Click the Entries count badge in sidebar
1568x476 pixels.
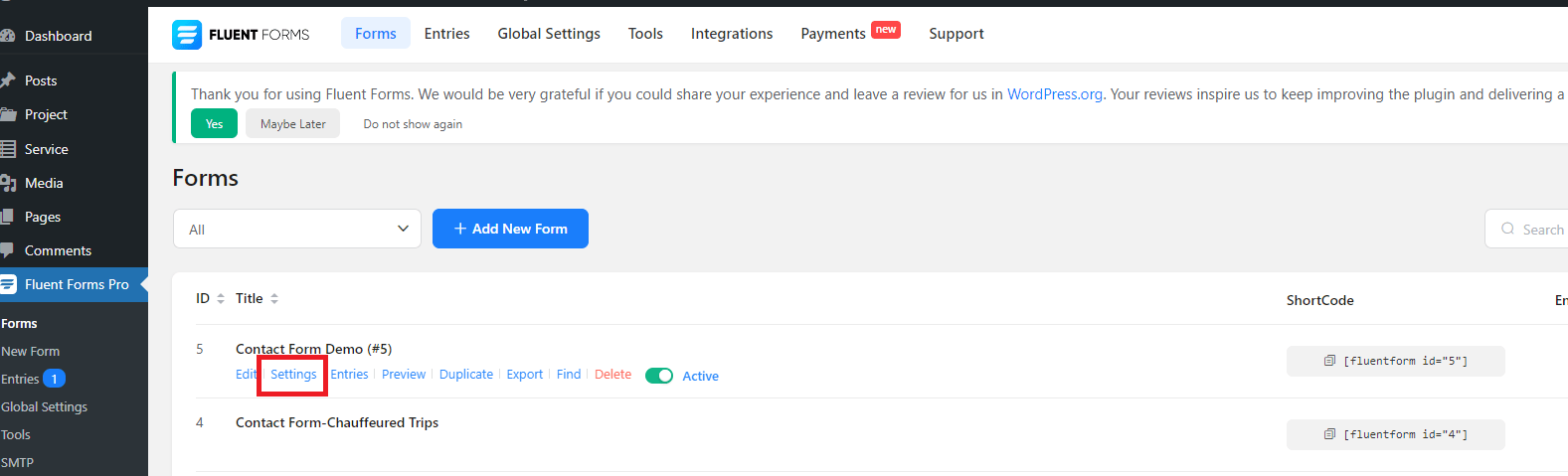click(55, 379)
